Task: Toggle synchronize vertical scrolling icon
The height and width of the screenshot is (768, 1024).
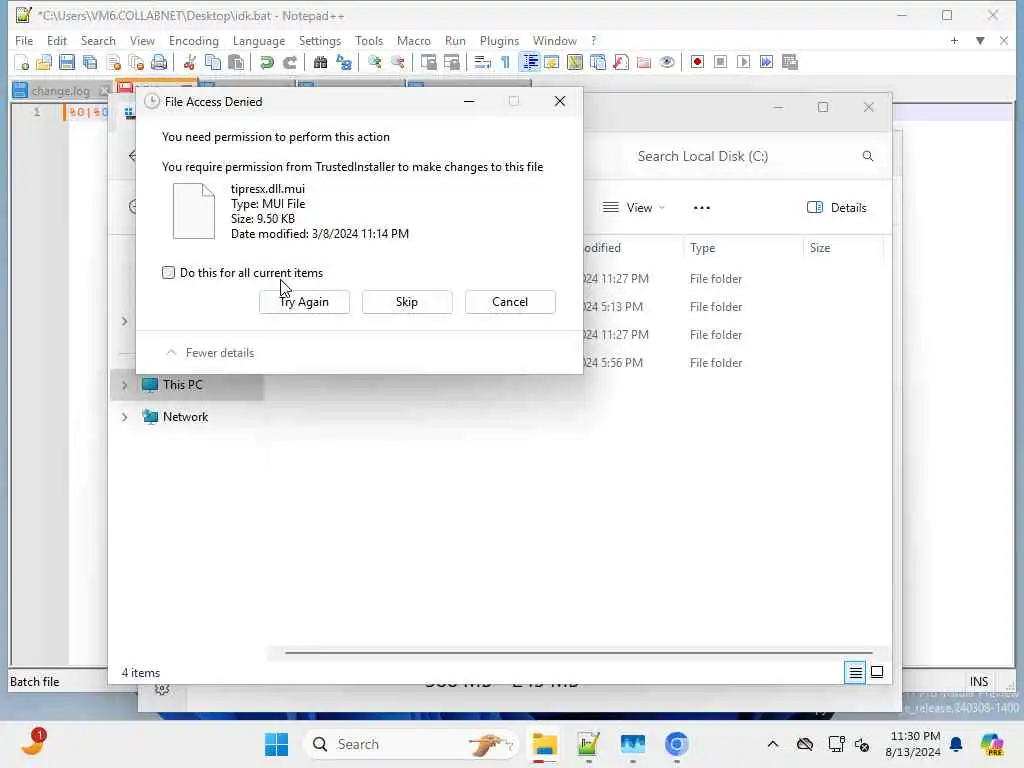Action: [428, 63]
